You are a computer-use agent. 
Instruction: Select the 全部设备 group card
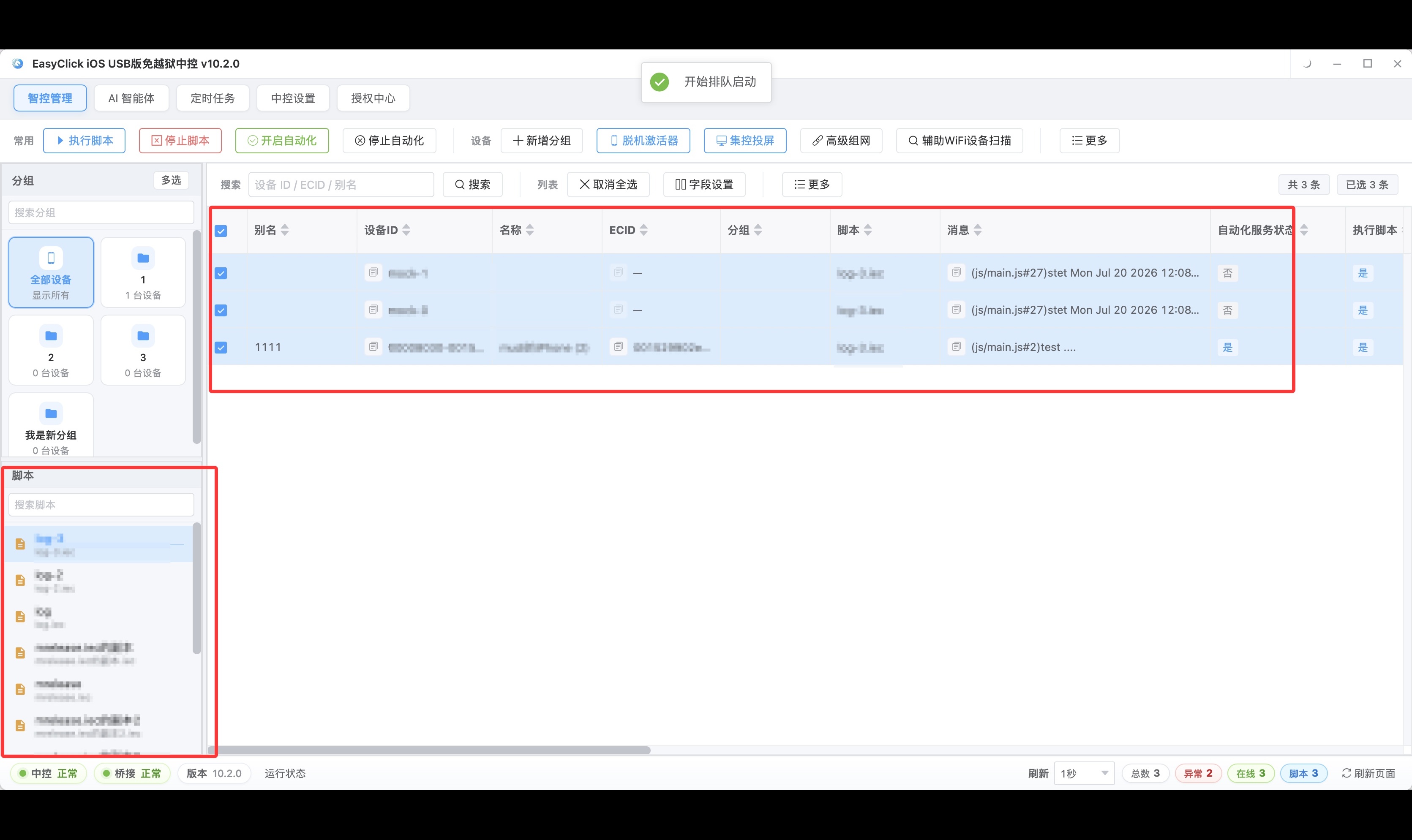click(51, 272)
